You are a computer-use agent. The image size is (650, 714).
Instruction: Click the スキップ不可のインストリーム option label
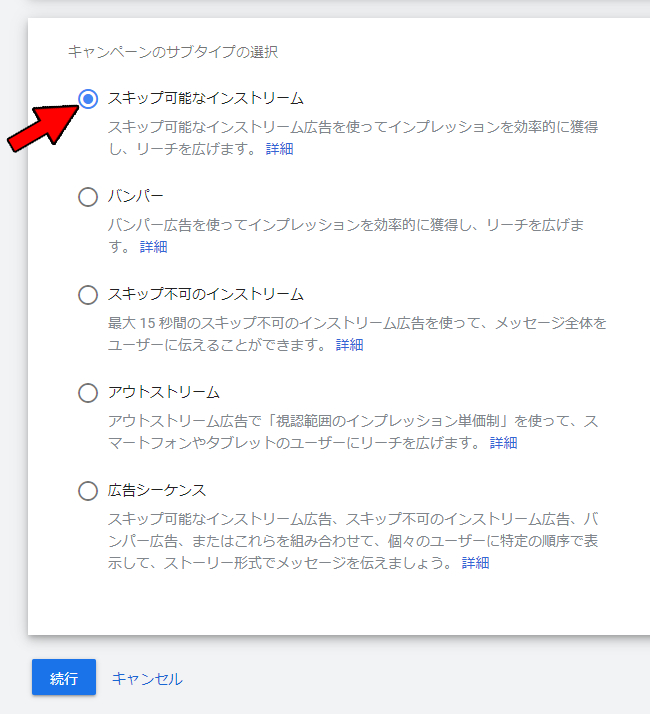(205, 294)
